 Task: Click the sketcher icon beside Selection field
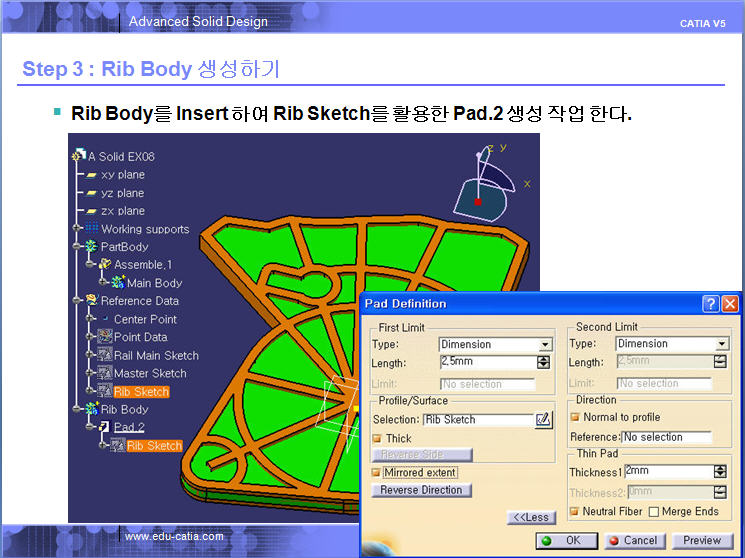click(x=544, y=420)
